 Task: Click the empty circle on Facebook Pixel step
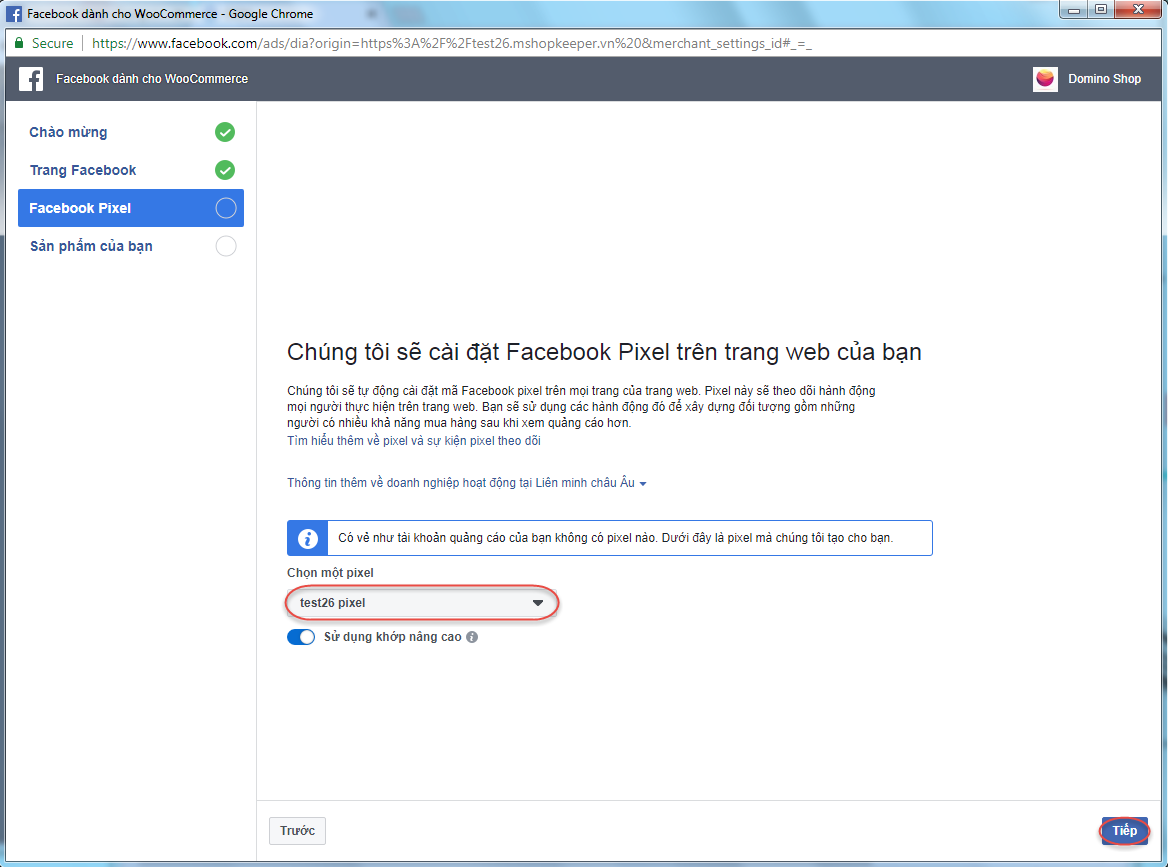(226, 208)
